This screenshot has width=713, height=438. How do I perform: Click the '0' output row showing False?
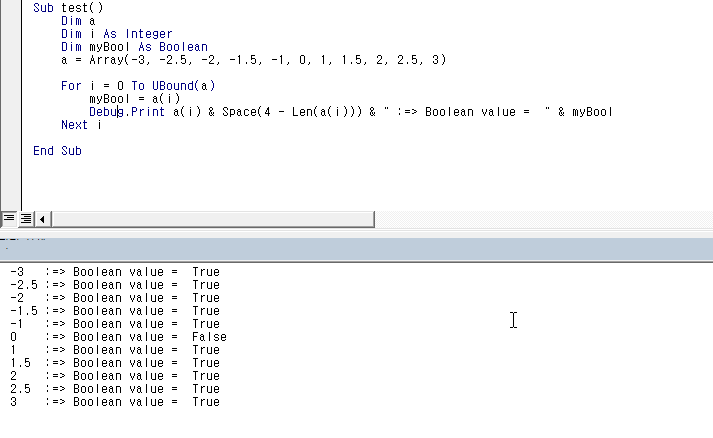click(118, 337)
